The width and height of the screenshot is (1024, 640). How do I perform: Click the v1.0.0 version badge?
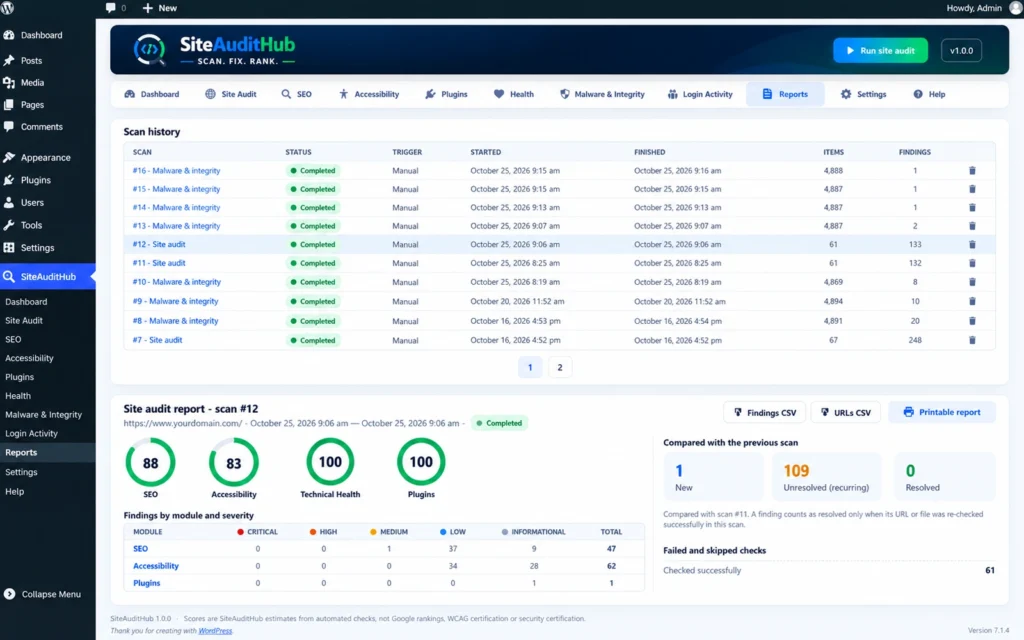pyautogui.click(x=961, y=50)
